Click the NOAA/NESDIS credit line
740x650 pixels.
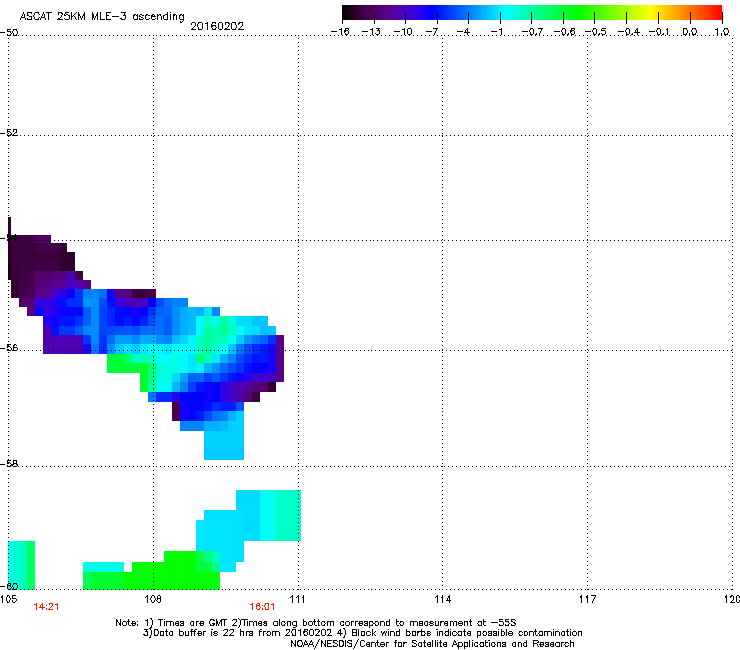(x=432, y=644)
